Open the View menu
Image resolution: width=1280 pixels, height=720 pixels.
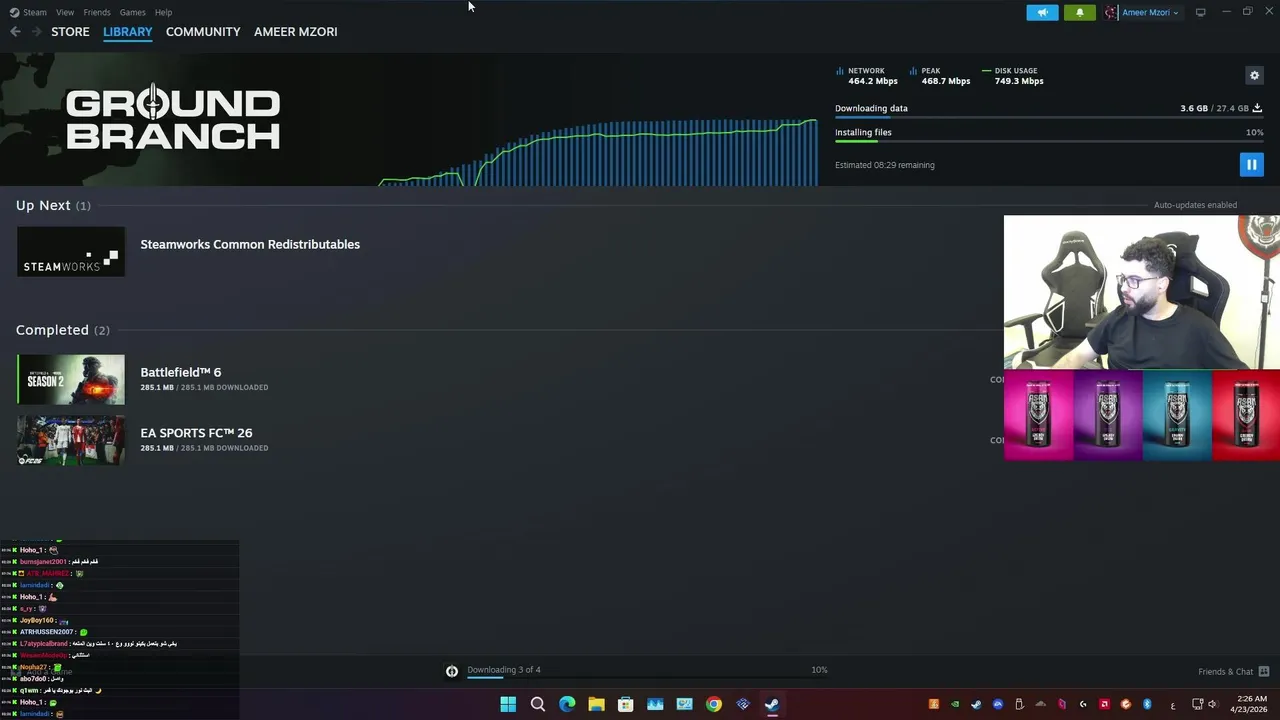[x=65, y=12]
